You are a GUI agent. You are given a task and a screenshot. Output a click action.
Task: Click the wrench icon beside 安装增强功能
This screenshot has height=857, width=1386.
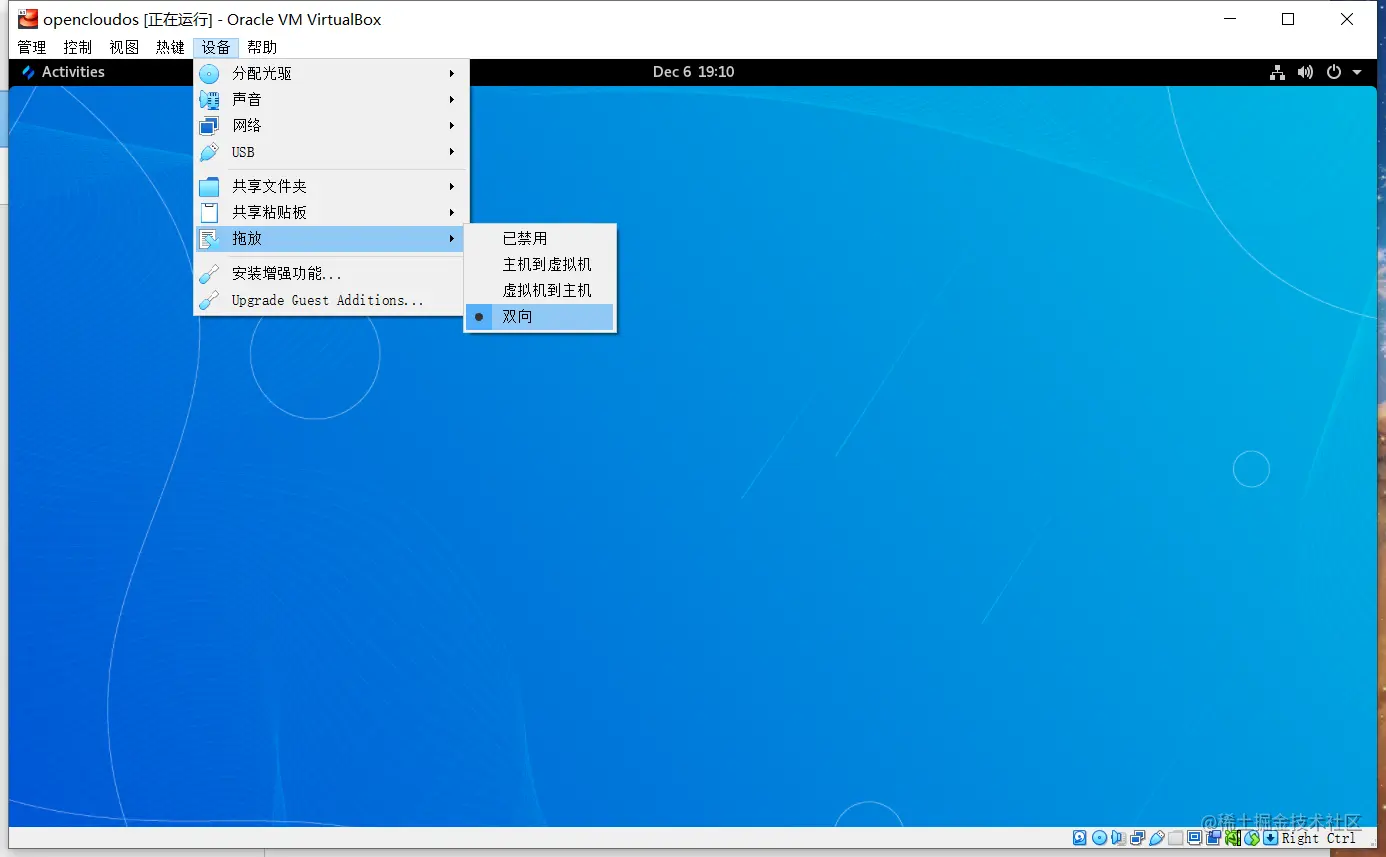point(209,274)
